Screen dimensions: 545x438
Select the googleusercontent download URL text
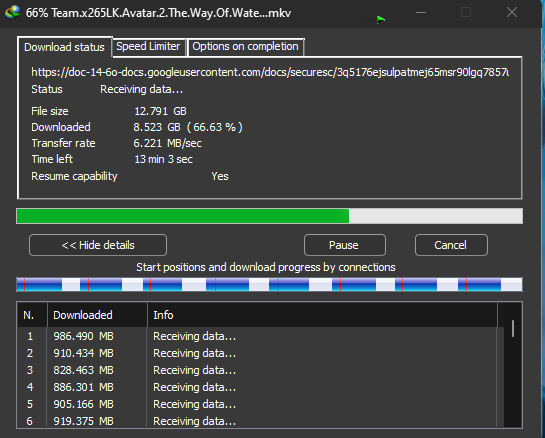click(x=270, y=72)
